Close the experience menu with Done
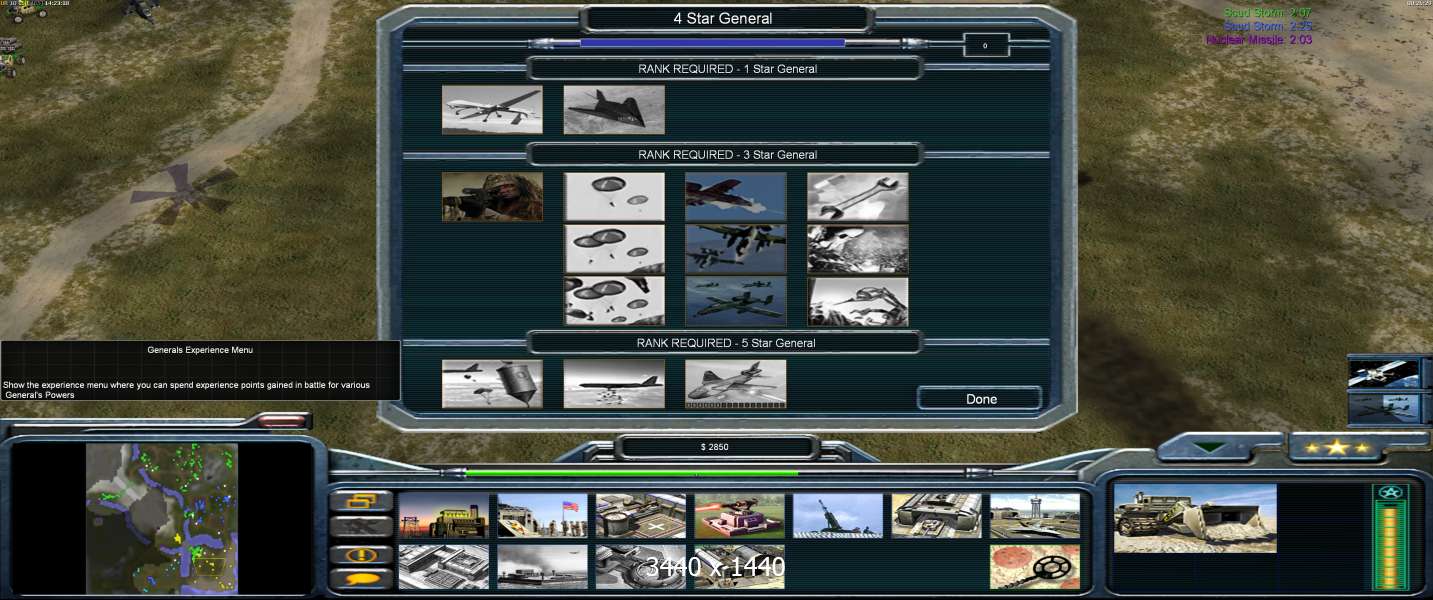 981,398
